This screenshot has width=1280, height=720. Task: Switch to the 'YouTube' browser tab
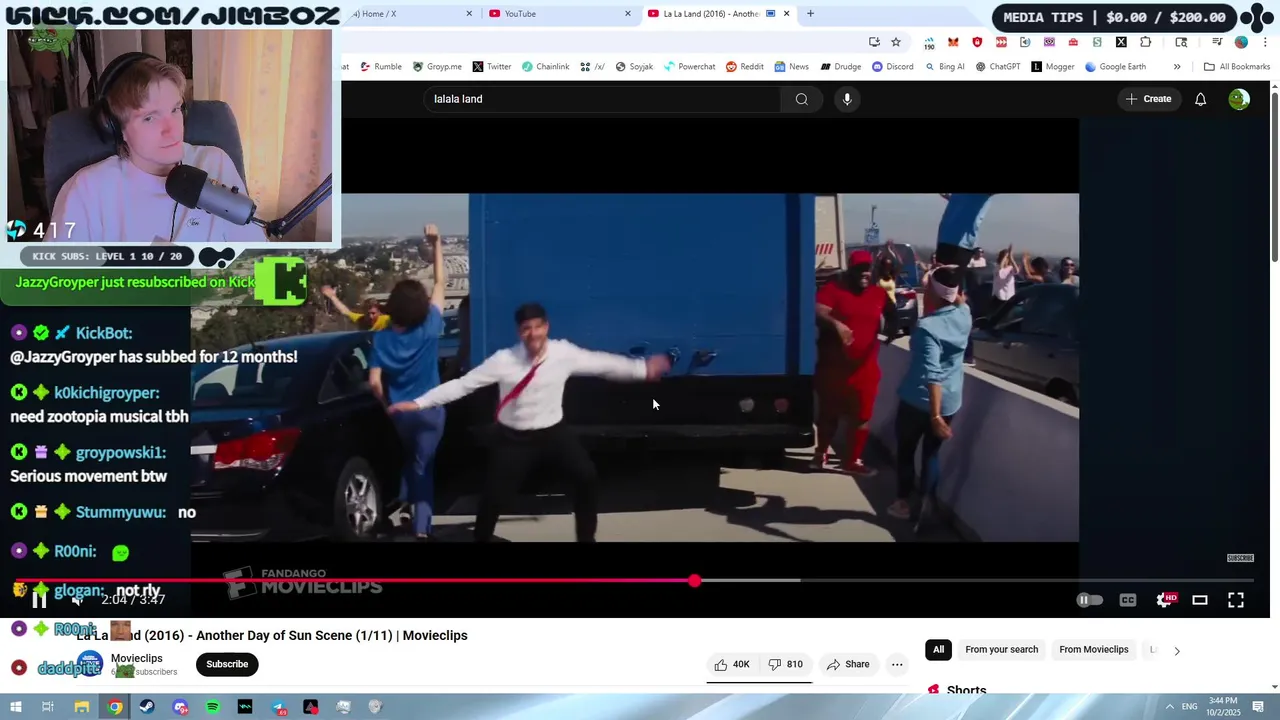pos(558,14)
